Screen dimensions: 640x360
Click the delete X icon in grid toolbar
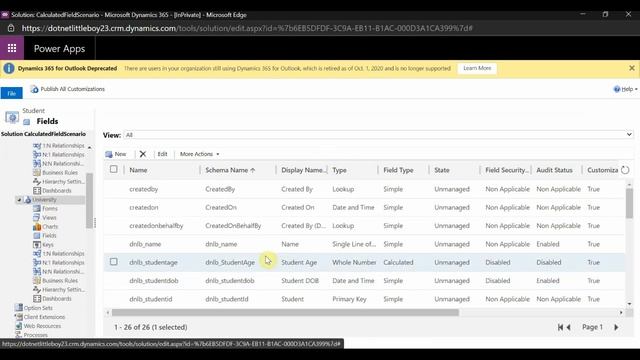coord(142,154)
